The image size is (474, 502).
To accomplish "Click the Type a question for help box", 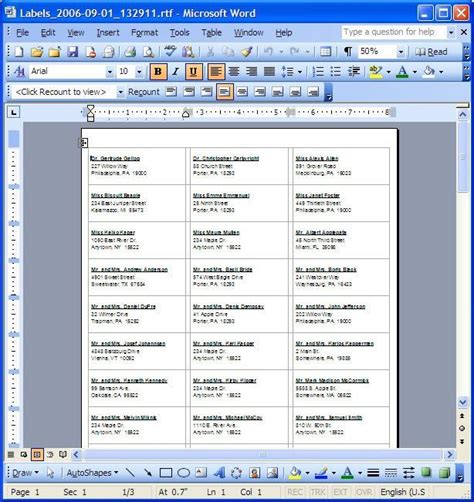I will coord(394,32).
